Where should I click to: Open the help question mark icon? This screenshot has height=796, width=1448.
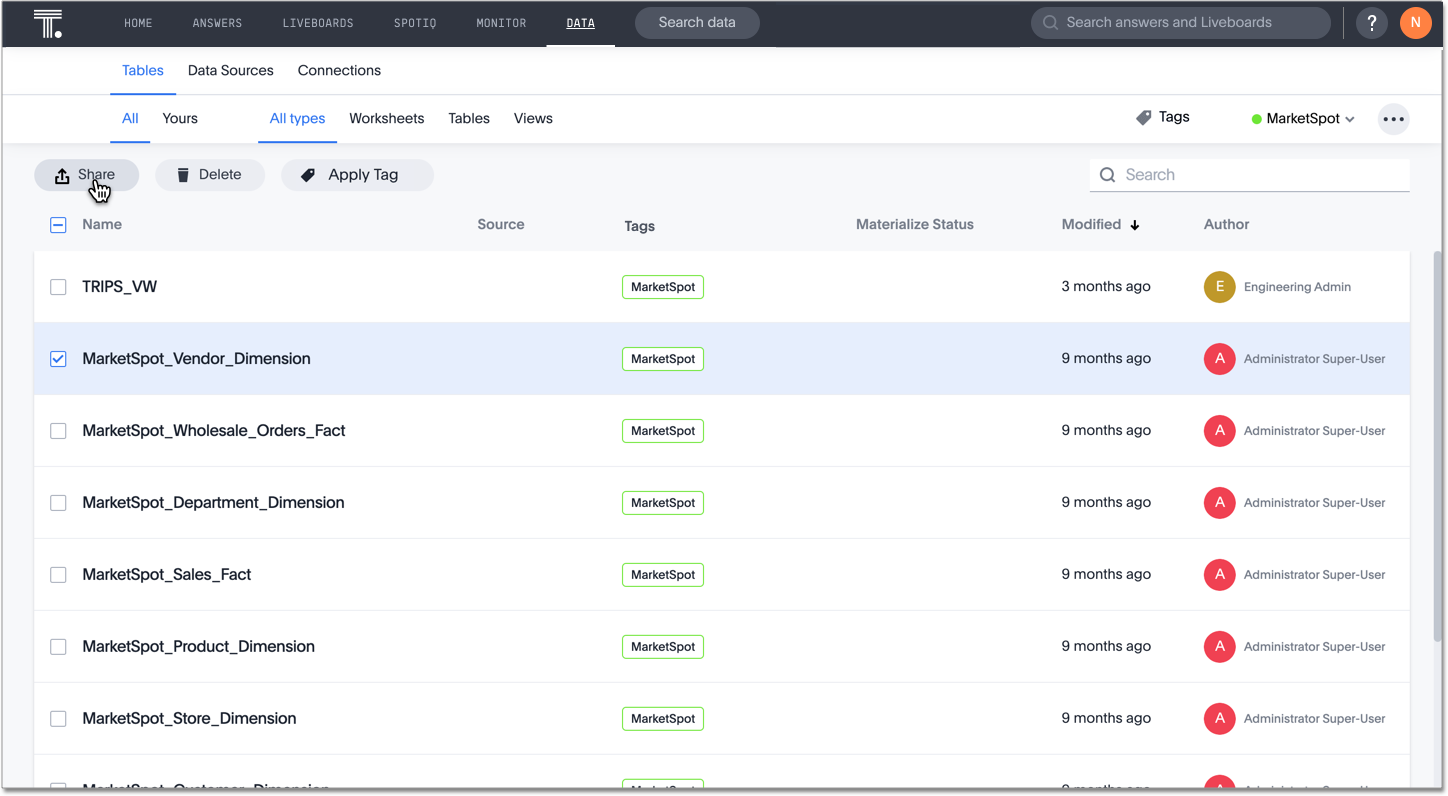pyautogui.click(x=1372, y=23)
